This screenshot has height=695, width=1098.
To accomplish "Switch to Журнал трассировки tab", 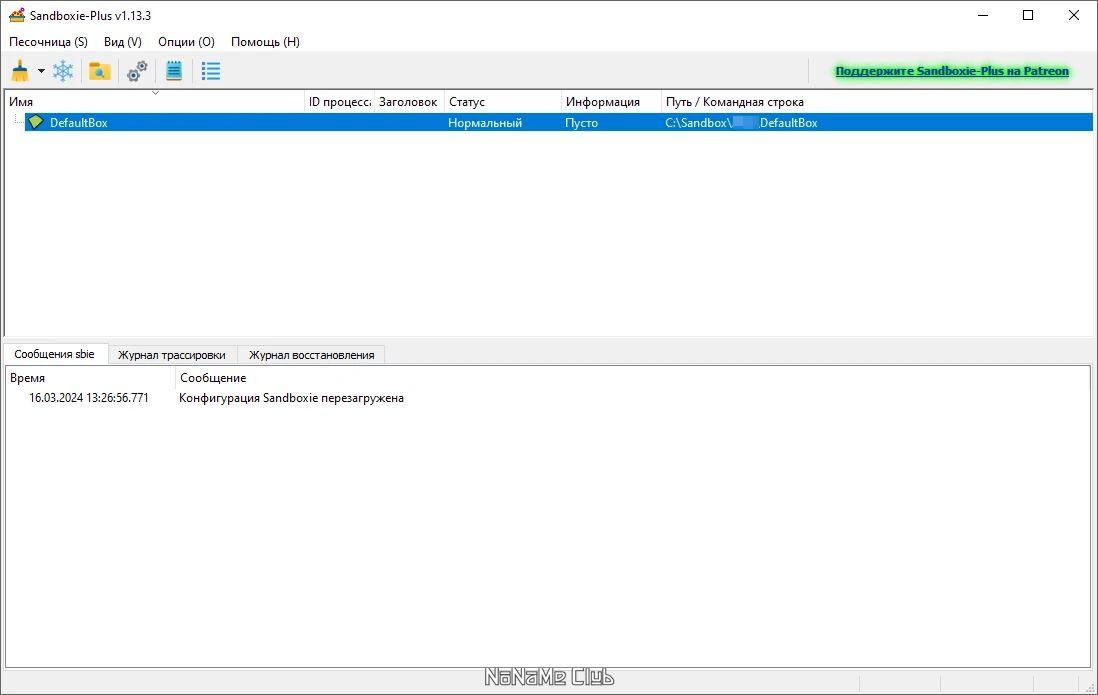I will point(172,355).
